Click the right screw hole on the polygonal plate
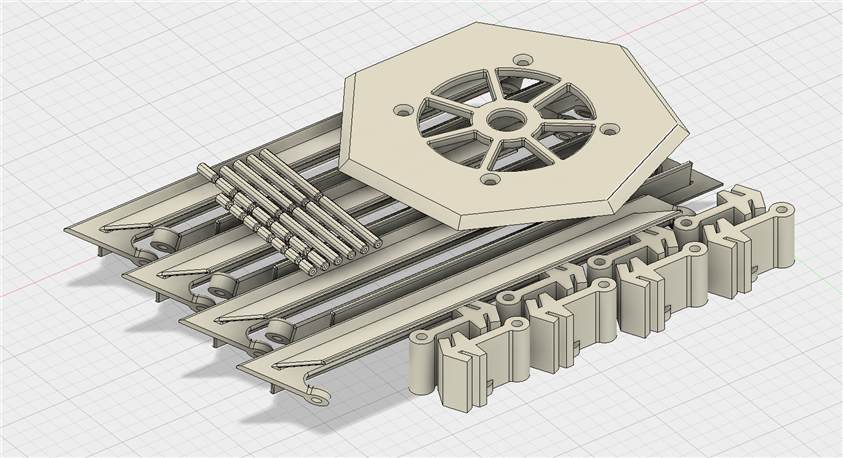The height and width of the screenshot is (458, 843). (x=610, y=130)
